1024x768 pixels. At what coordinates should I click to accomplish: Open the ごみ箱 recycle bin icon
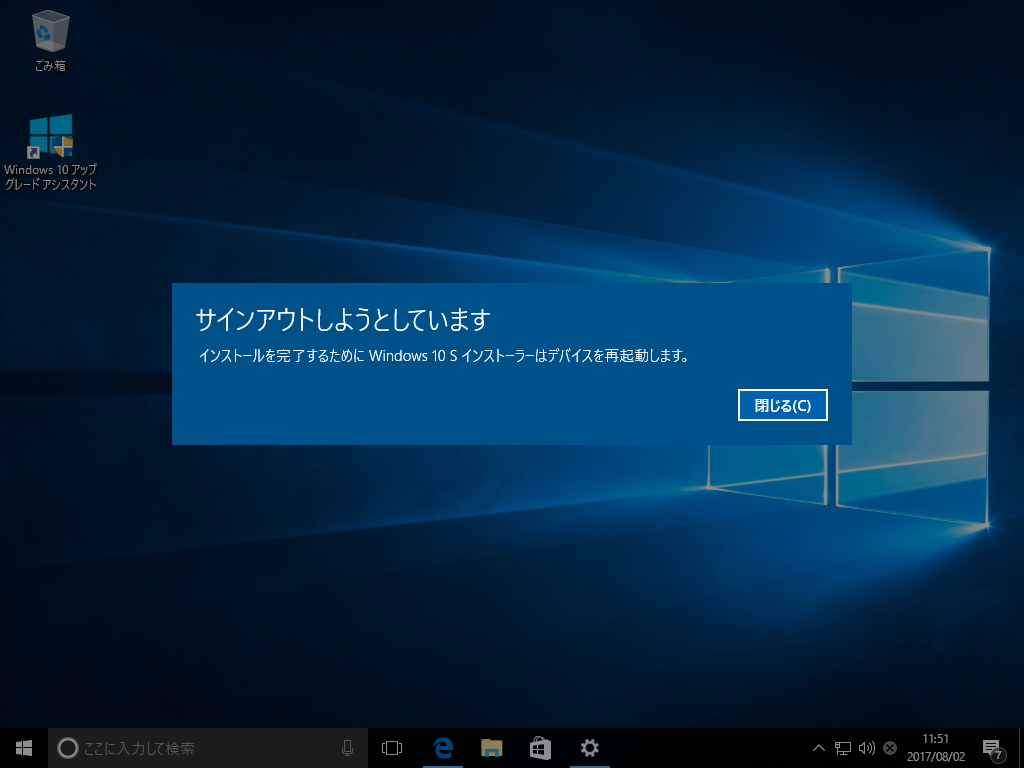point(50,40)
